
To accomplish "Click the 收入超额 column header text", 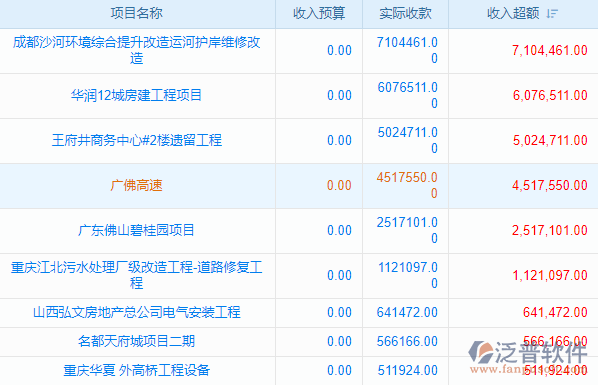I will click(x=513, y=13).
